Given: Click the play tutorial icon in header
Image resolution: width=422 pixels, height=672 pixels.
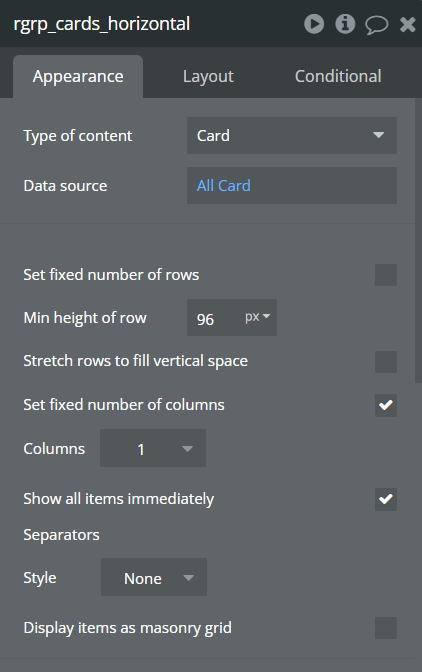Looking at the screenshot, I should point(314,24).
